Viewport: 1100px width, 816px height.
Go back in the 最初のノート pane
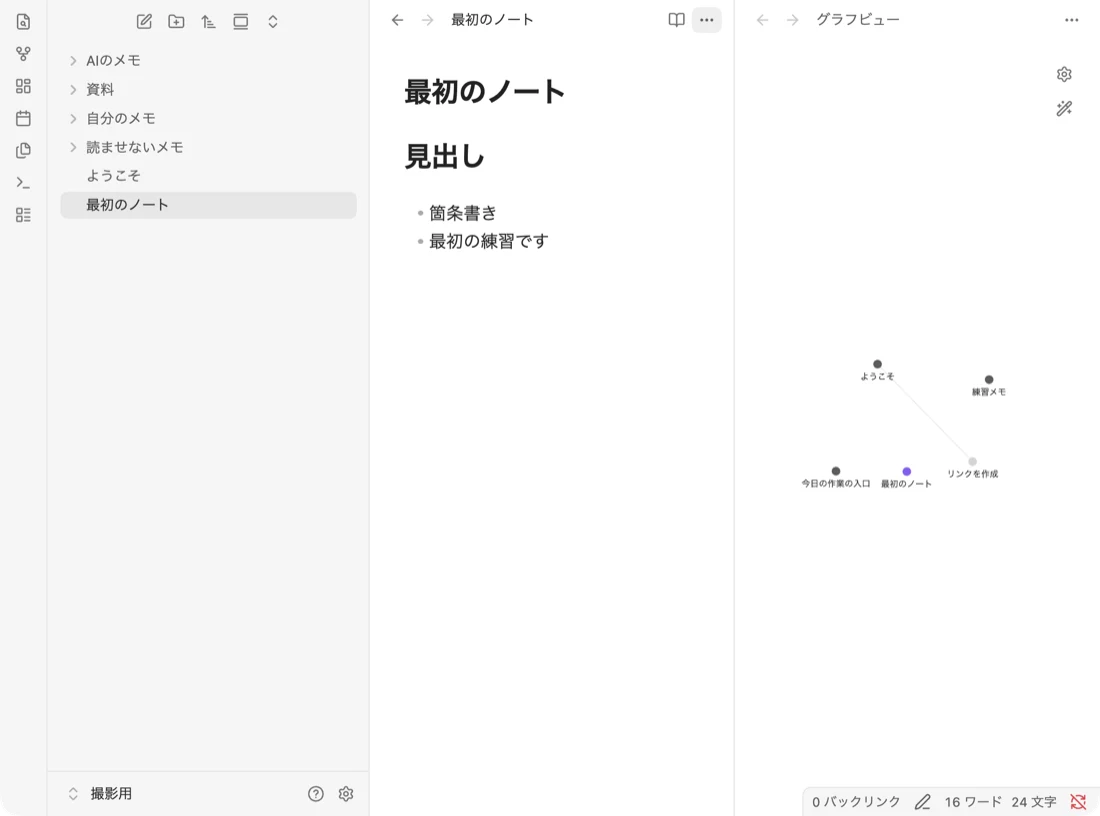pyautogui.click(x=398, y=20)
